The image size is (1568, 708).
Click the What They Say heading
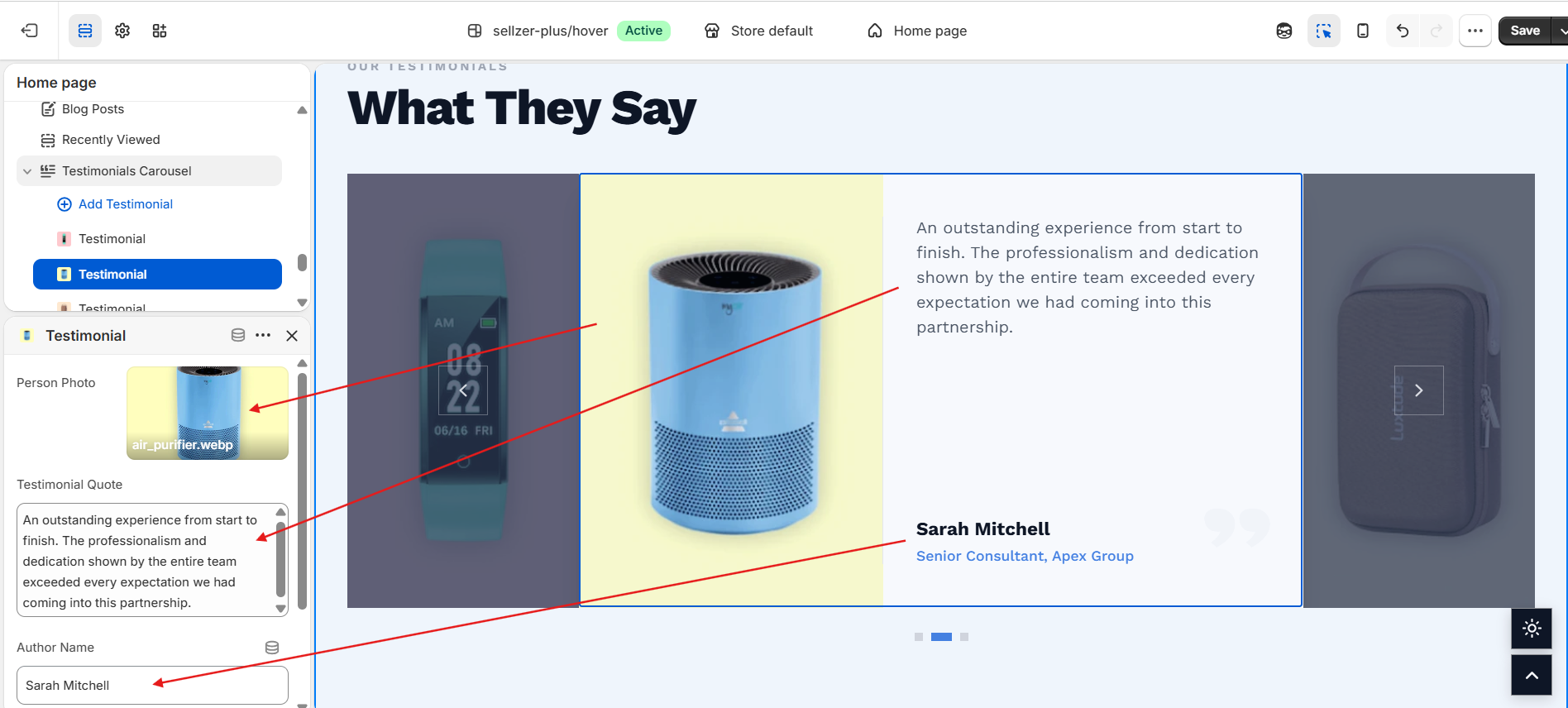tap(522, 109)
